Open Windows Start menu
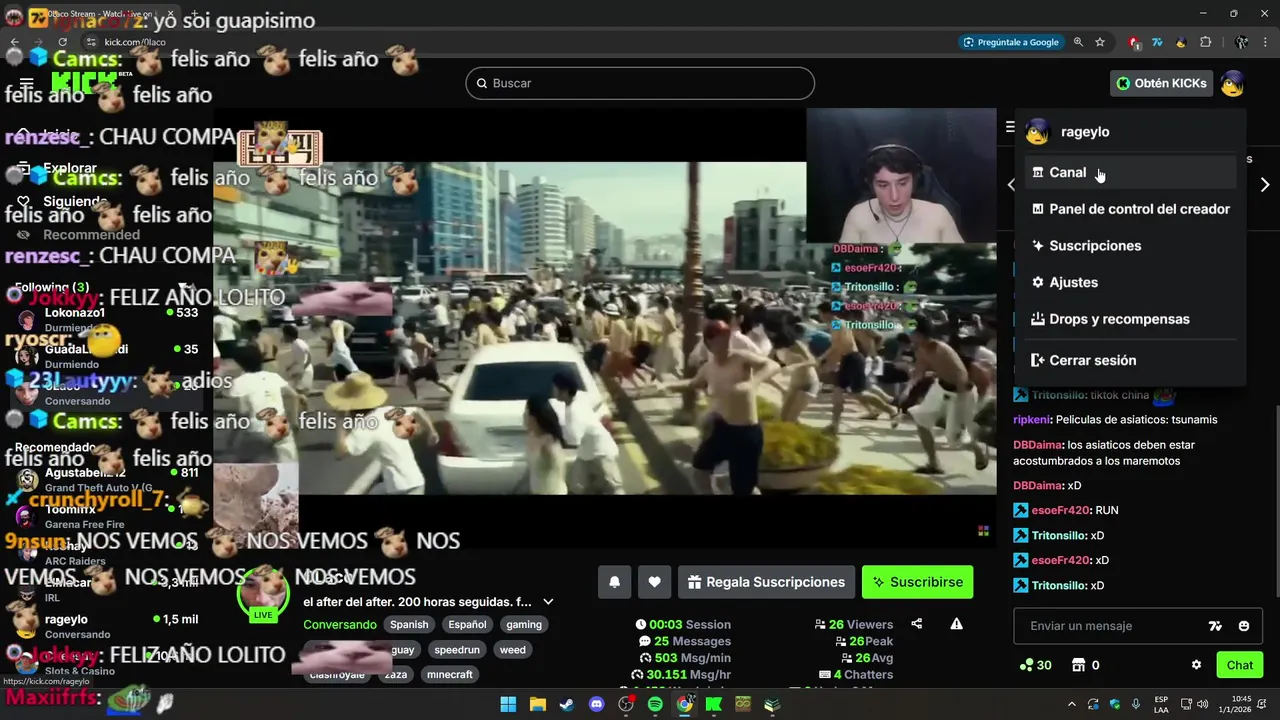This screenshot has width=1280, height=720. pos(508,704)
